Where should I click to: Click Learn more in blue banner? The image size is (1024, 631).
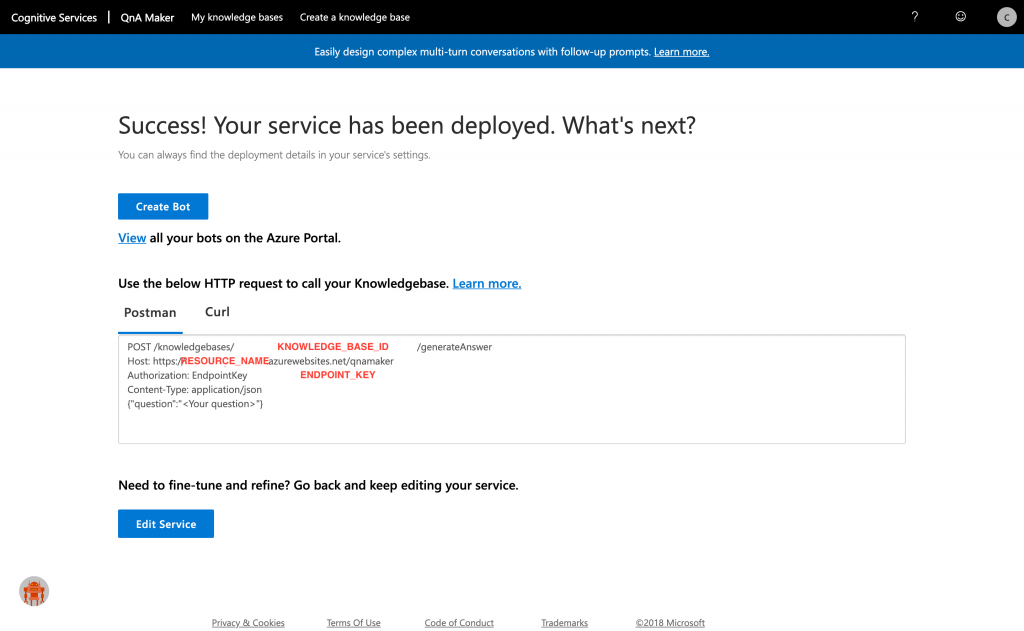681,52
